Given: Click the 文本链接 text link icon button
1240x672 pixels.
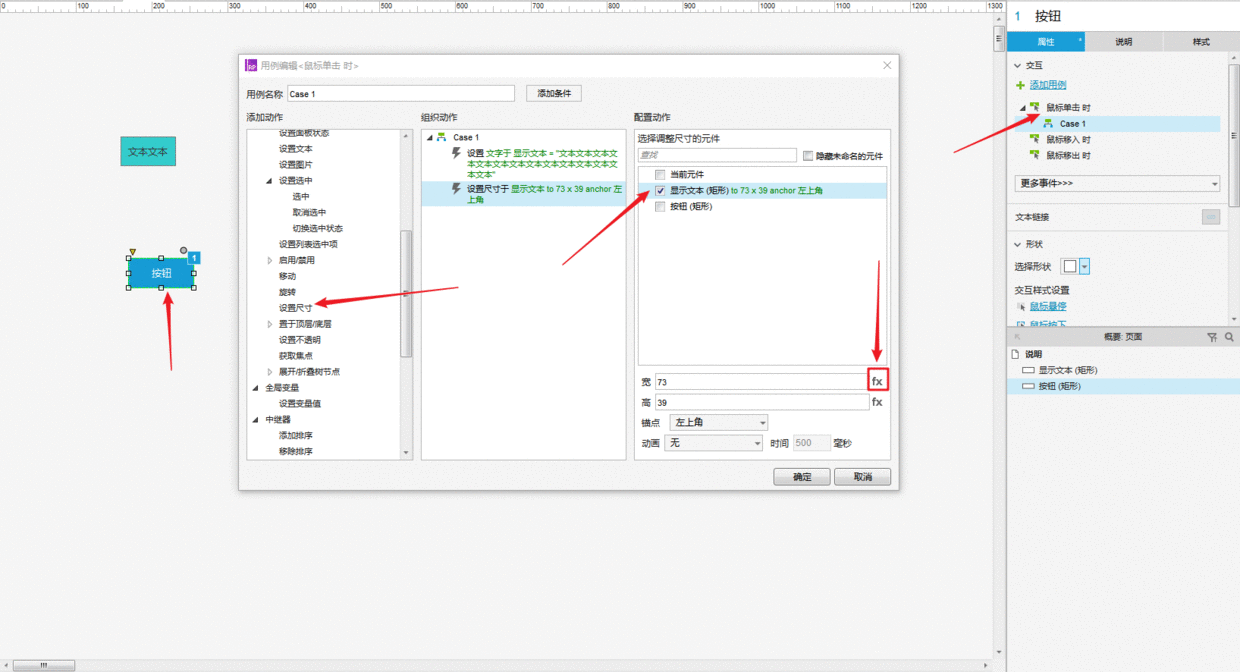Looking at the screenshot, I should [x=1210, y=217].
